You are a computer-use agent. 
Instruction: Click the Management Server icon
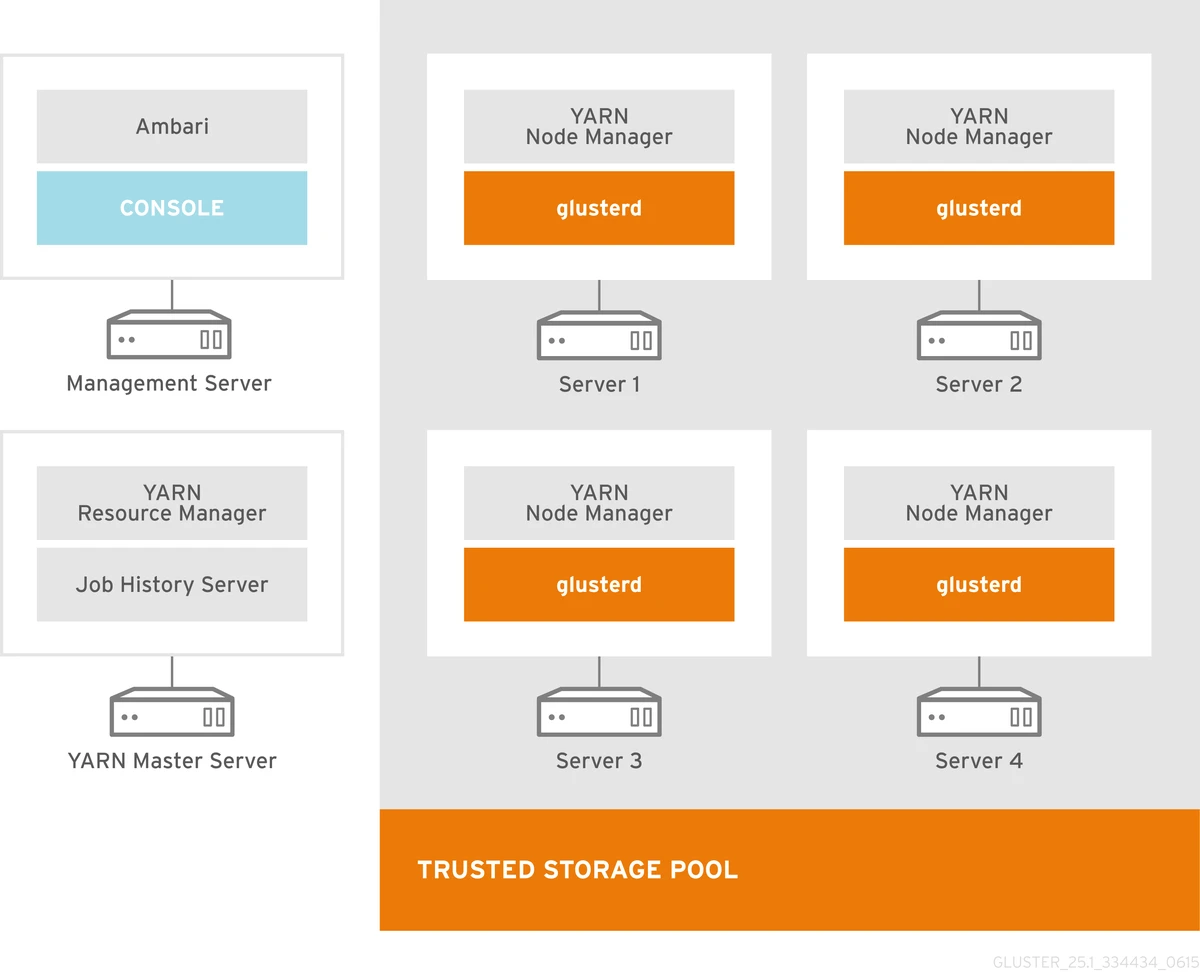[169, 335]
